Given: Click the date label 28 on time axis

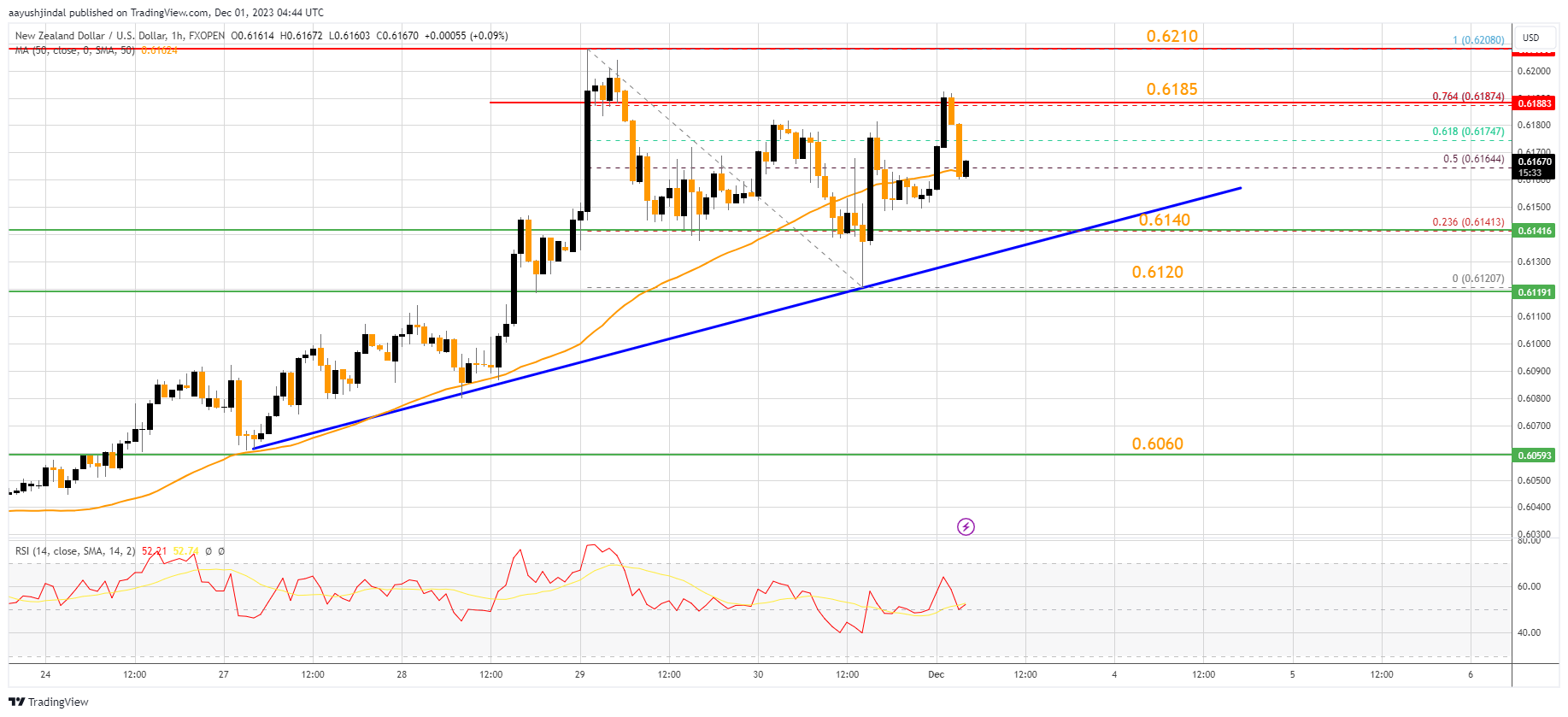Looking at the screenshot, I should 402,674.
